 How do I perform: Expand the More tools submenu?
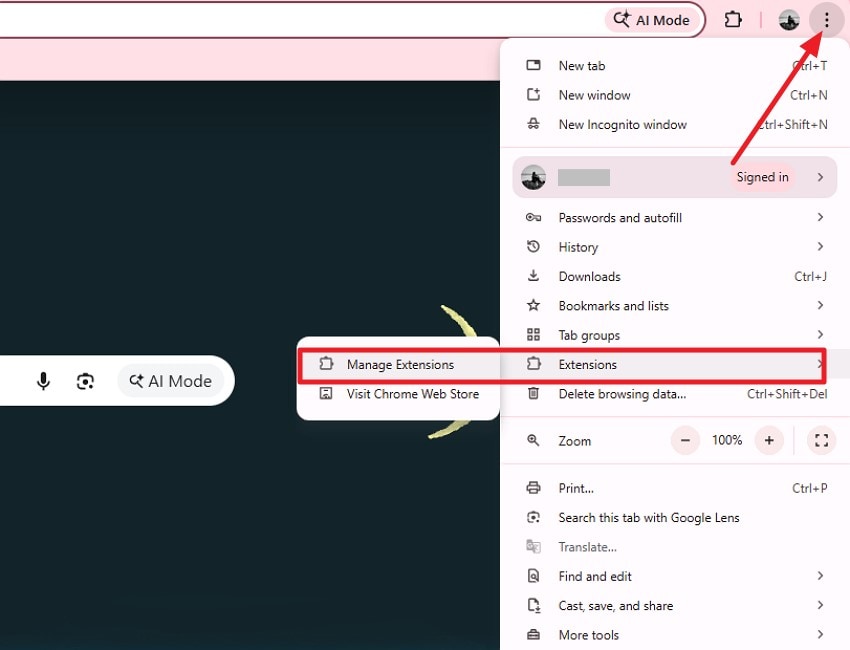[x=820, y=635]
